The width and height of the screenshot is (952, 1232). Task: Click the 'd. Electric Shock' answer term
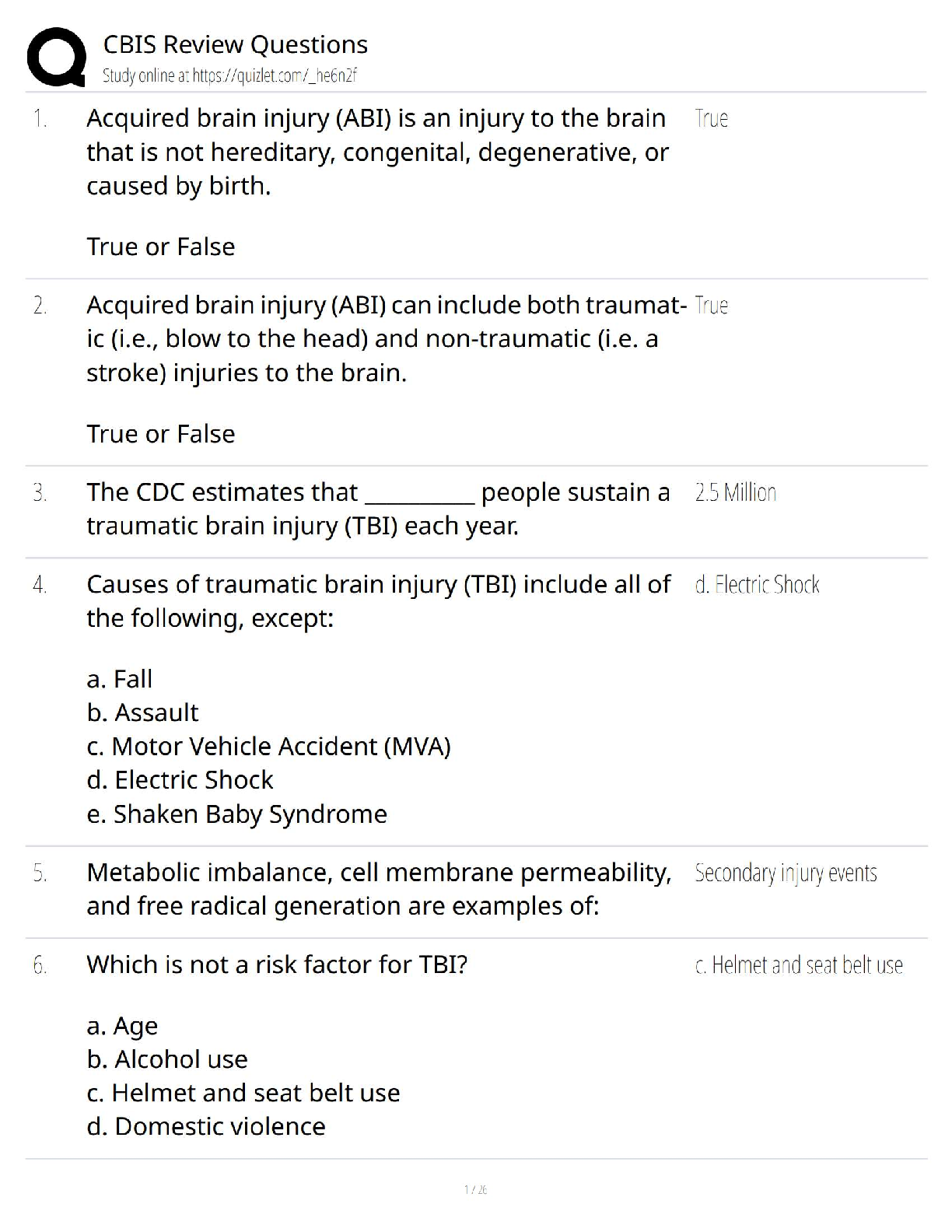click(757, 585)
